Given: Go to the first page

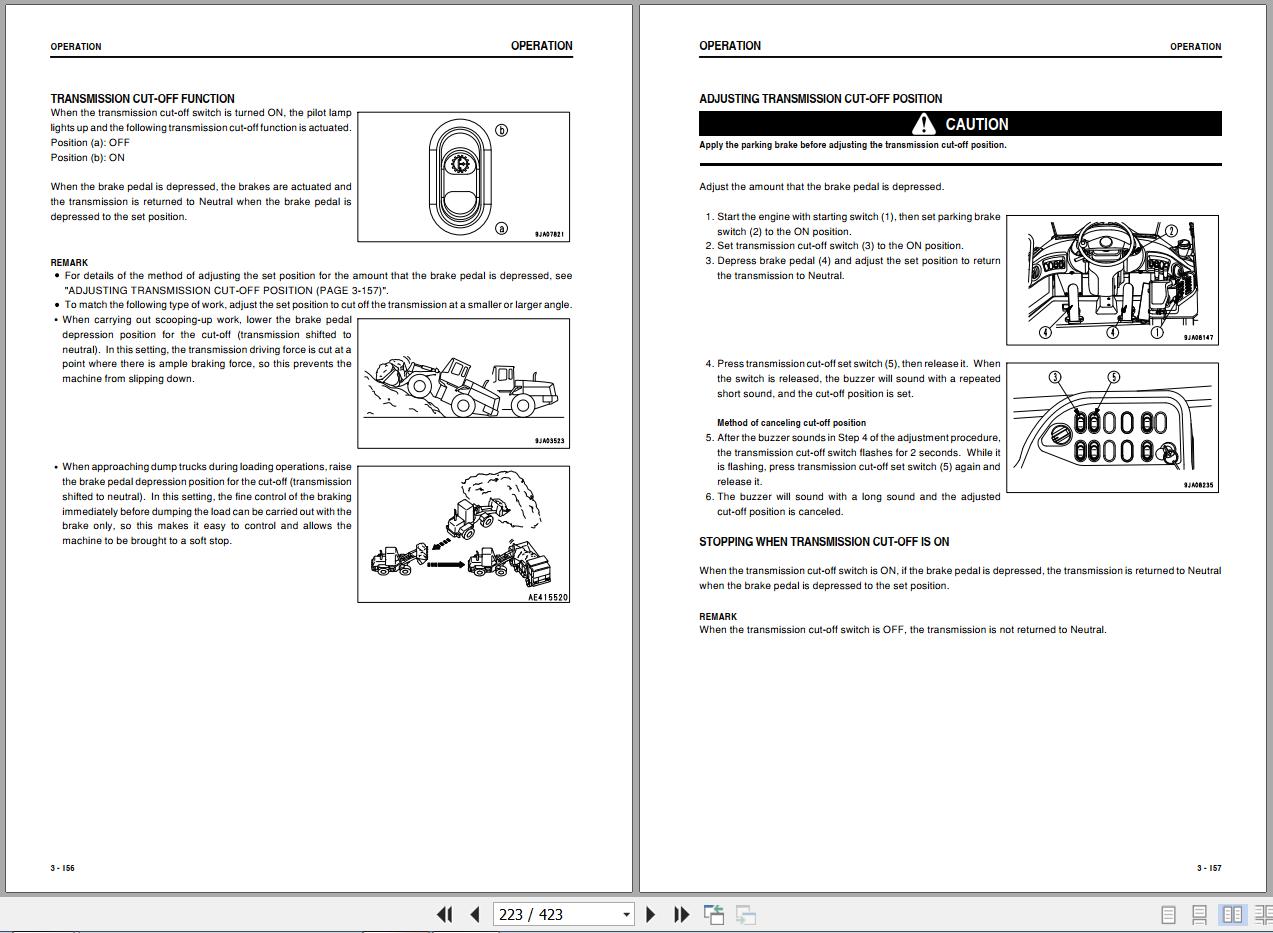Looking at the screenshot, I should [x=445, y=914].
